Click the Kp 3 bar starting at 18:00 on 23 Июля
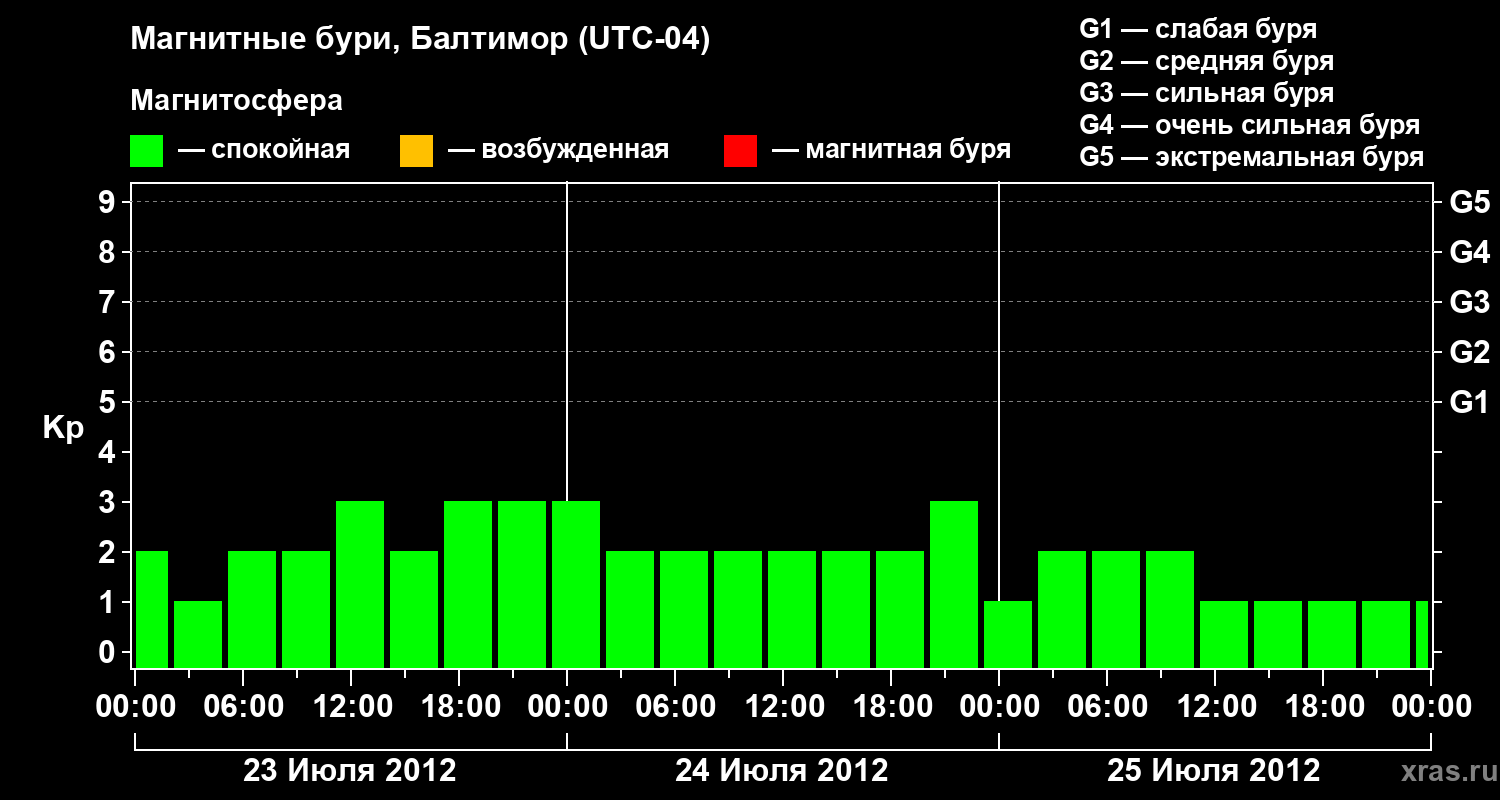The height and width of the screenshot is (800, 1500). click(x=468, y=584)
